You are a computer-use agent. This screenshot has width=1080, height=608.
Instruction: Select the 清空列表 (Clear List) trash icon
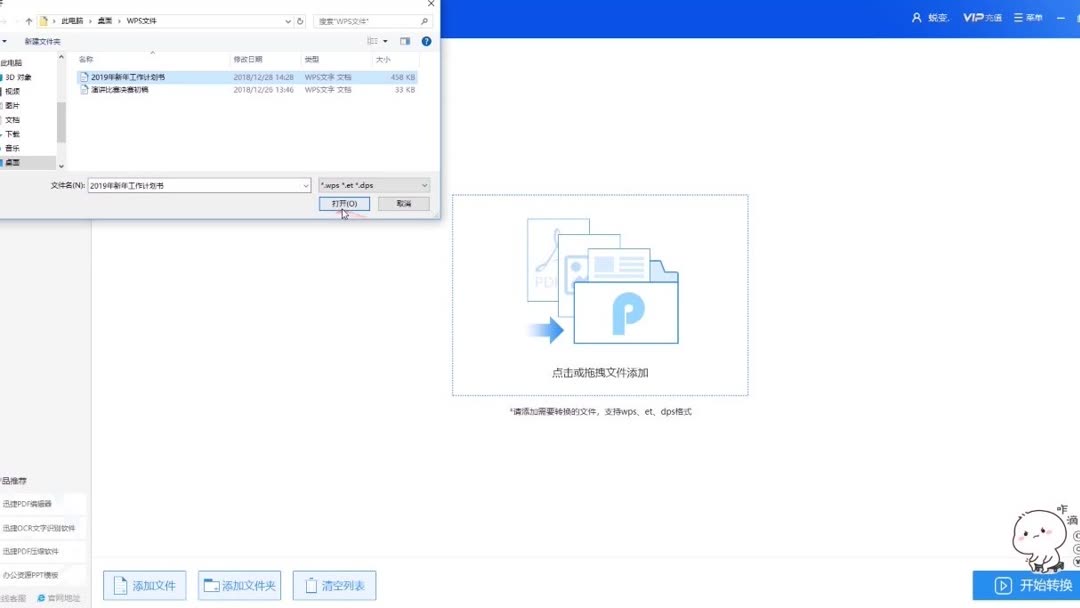coord(310,585)
